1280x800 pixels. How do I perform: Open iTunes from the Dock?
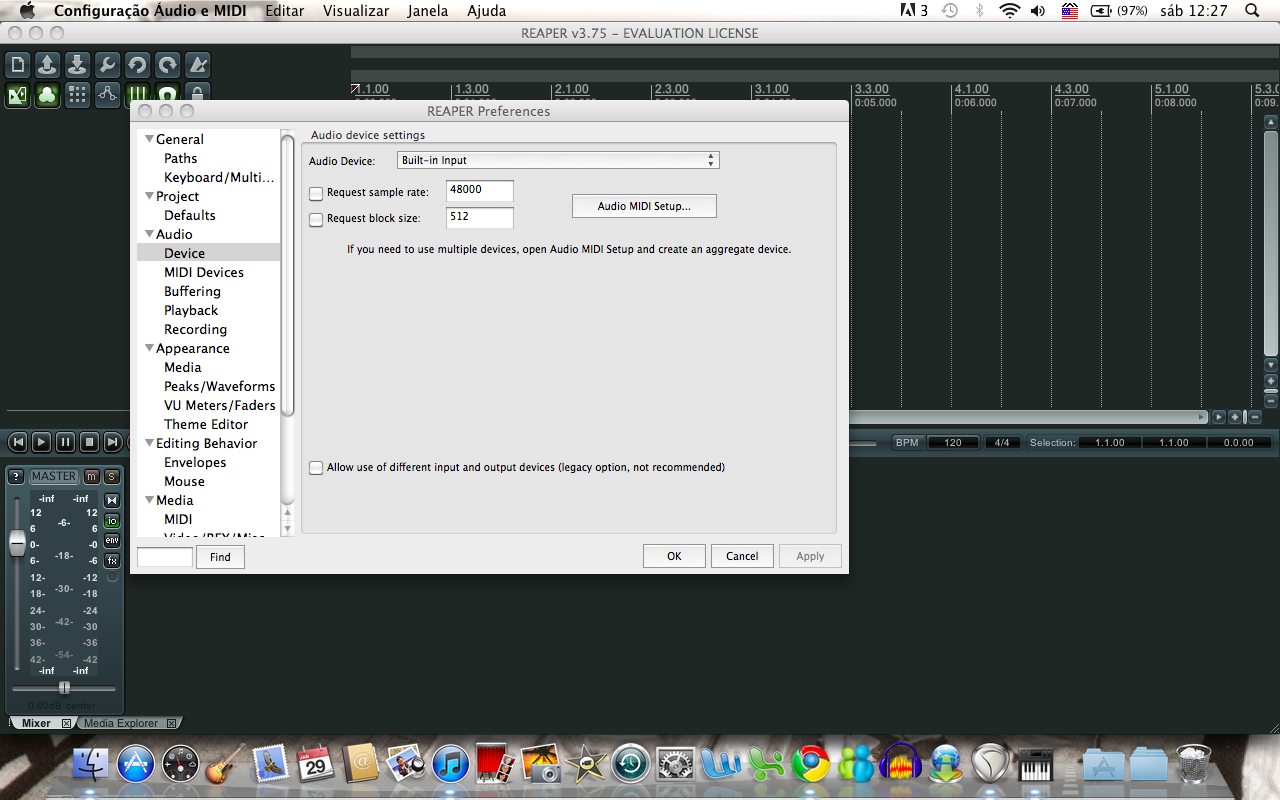(450, 764)
